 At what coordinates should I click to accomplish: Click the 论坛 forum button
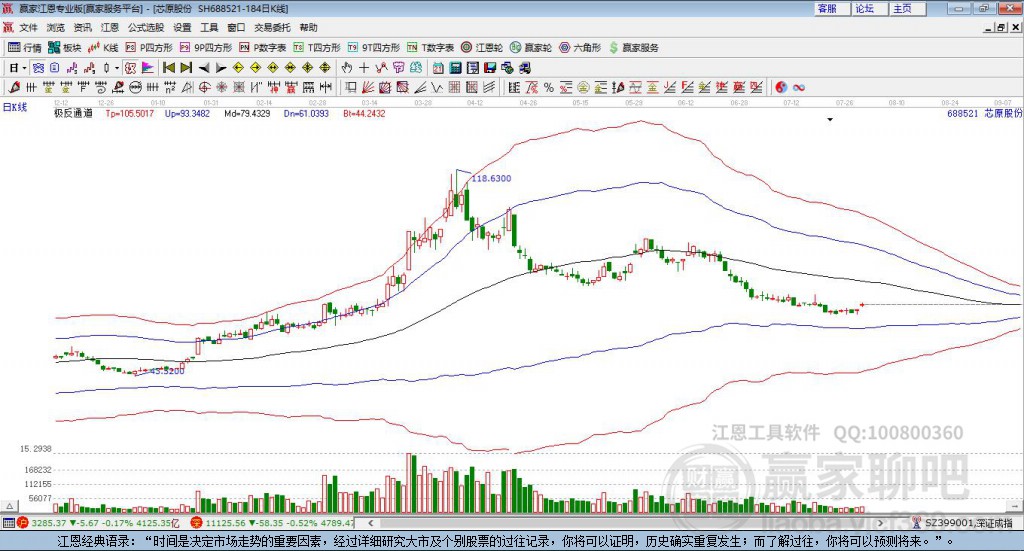(x=869, y=8)
